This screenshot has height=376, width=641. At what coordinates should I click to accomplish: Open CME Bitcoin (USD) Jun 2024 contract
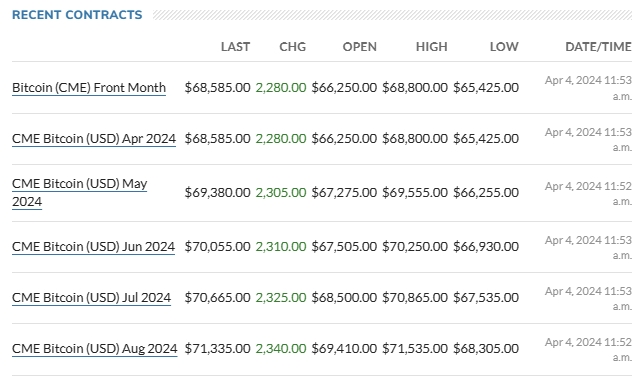click(x=93, y=246)
